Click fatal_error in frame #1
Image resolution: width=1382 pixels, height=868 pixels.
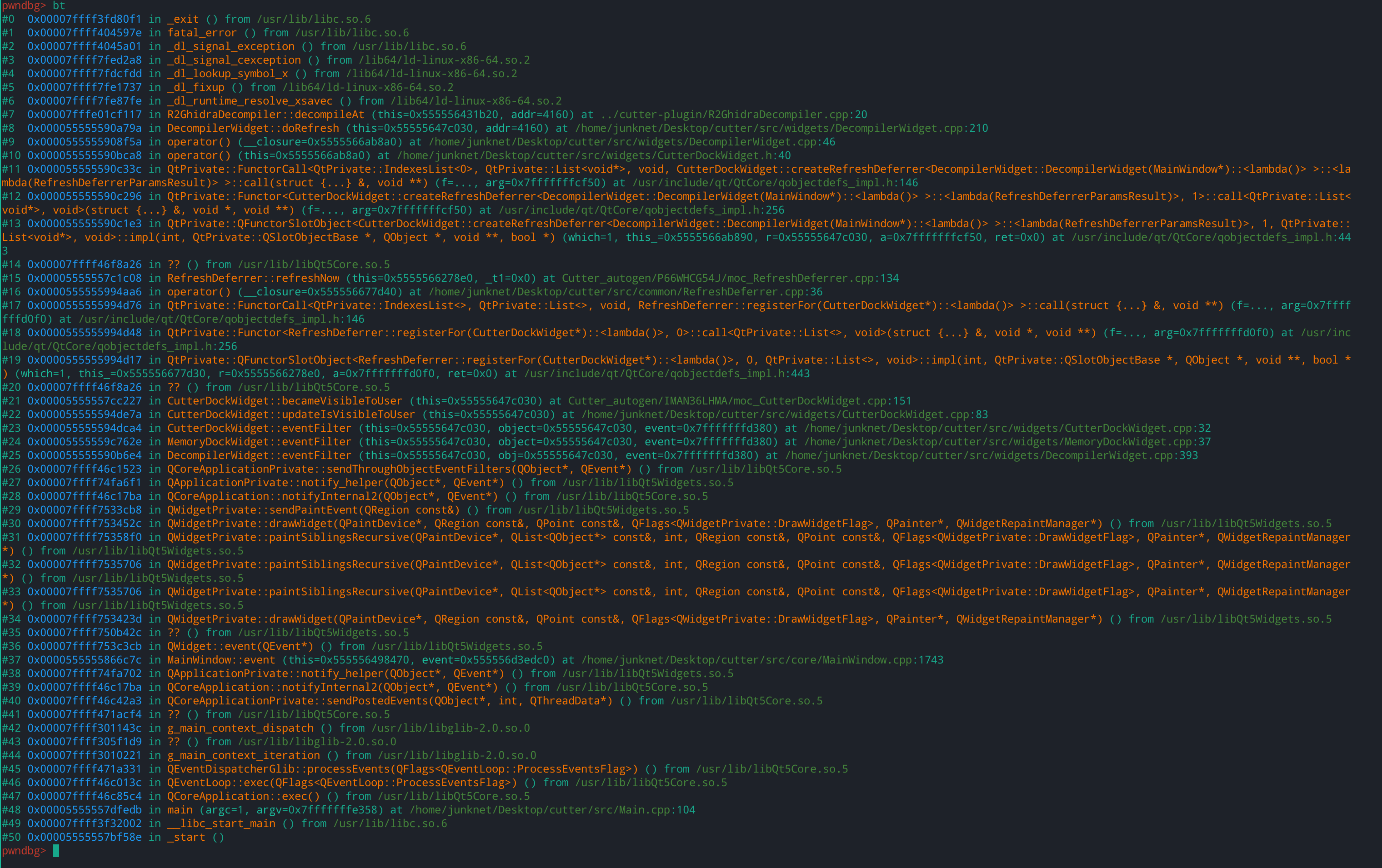click(202, 33)
